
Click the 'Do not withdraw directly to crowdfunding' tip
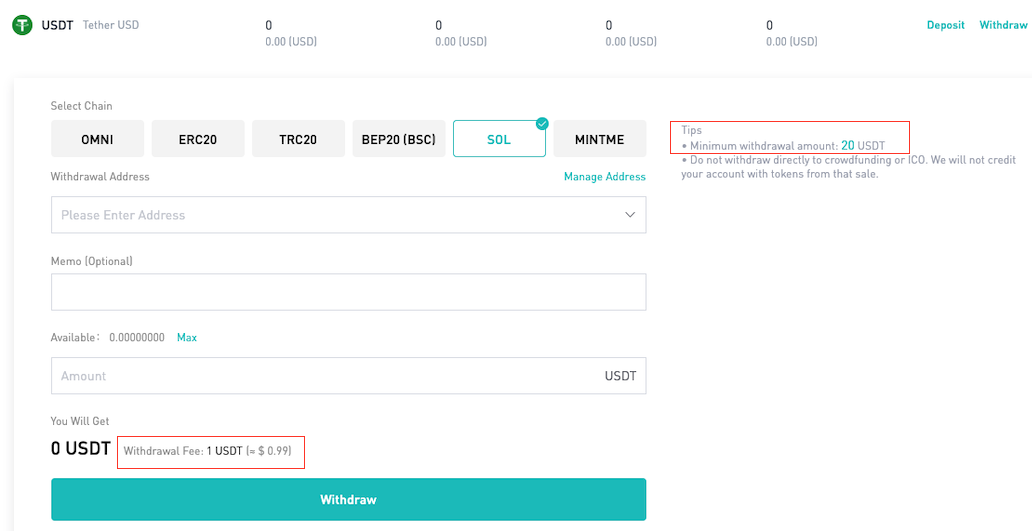pyautogui.click(x=848, y=167)
